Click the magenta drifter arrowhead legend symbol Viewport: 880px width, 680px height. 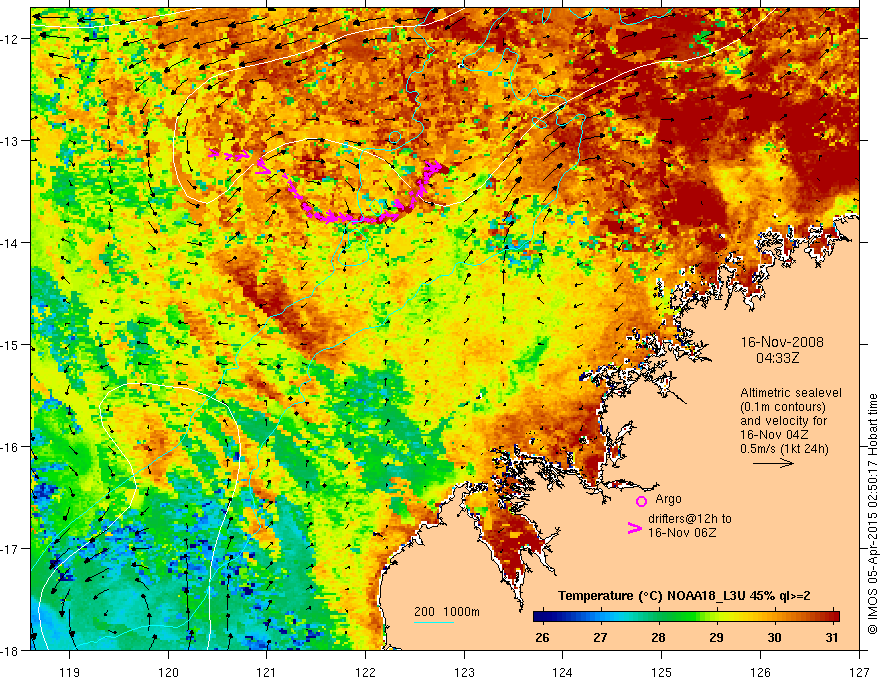634,528
